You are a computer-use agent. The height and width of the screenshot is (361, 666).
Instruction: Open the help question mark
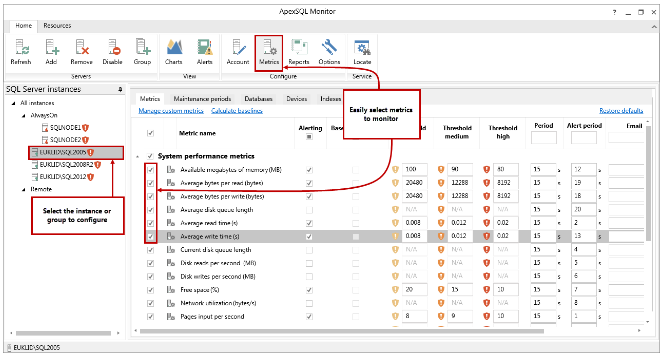614,12
